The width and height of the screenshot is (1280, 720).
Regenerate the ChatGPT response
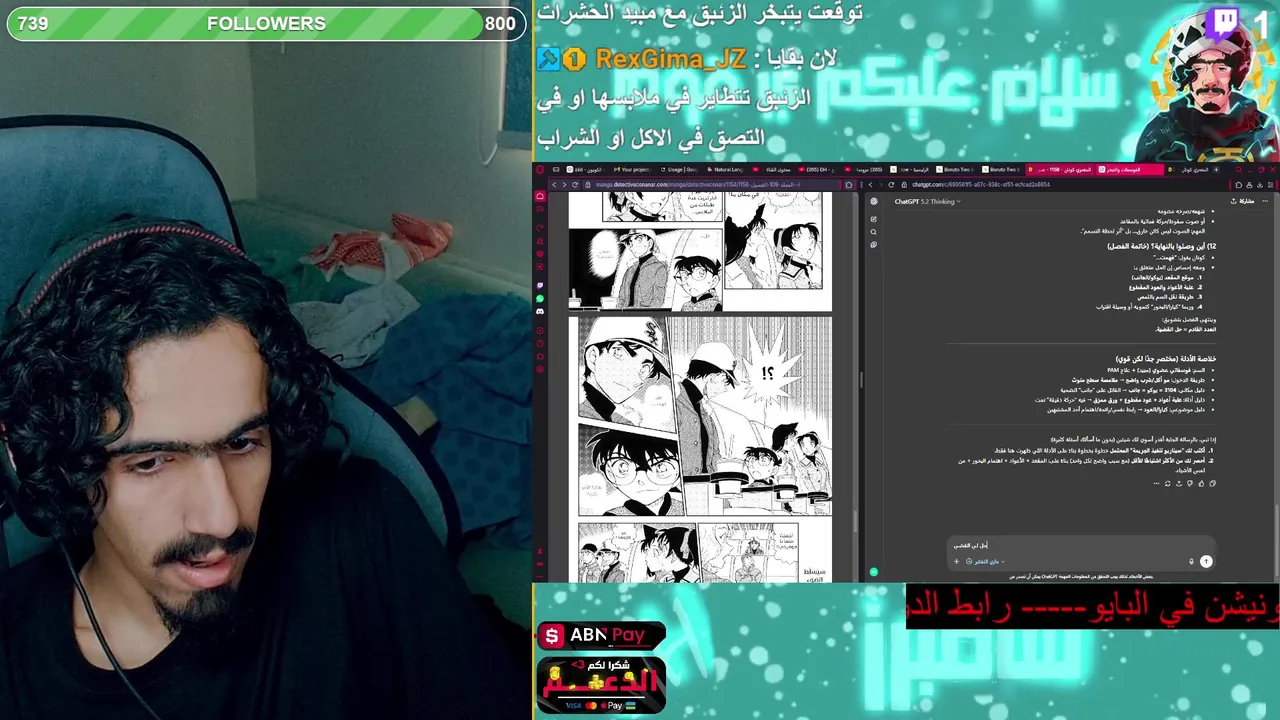1168,484
